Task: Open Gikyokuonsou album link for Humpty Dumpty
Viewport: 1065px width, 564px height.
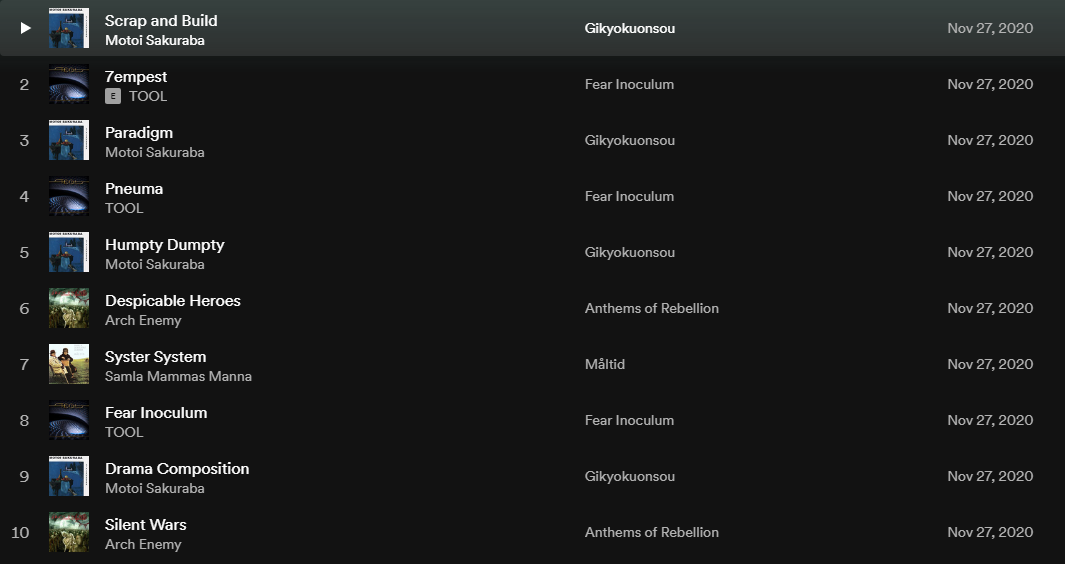Action: [629, 252]
